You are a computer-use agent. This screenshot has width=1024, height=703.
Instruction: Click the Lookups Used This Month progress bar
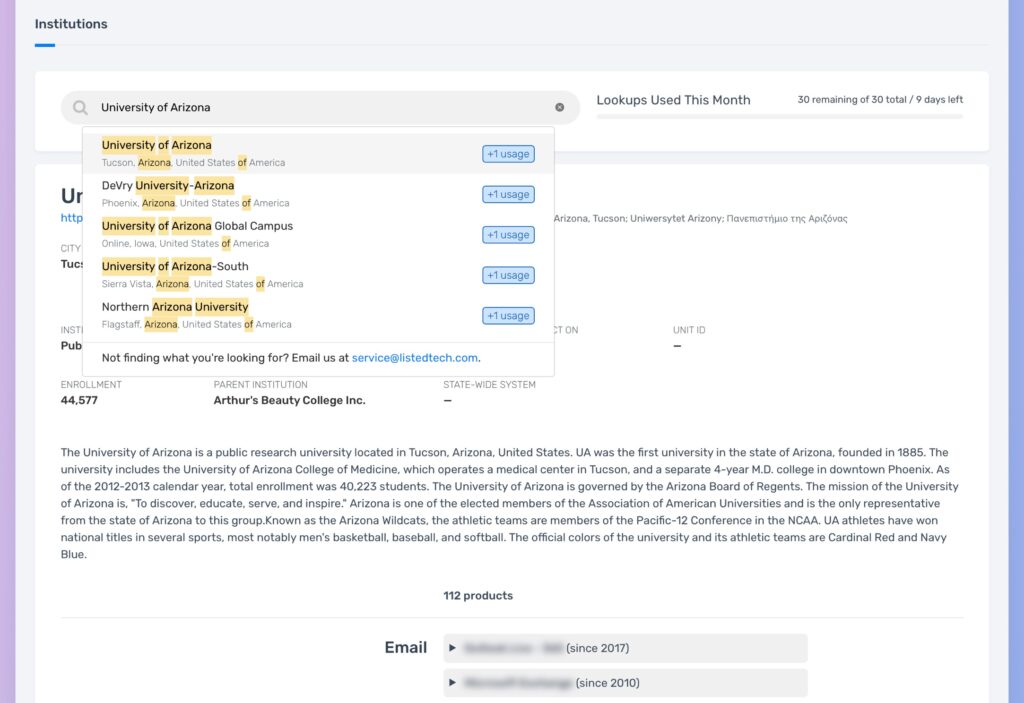click(779, 117)
